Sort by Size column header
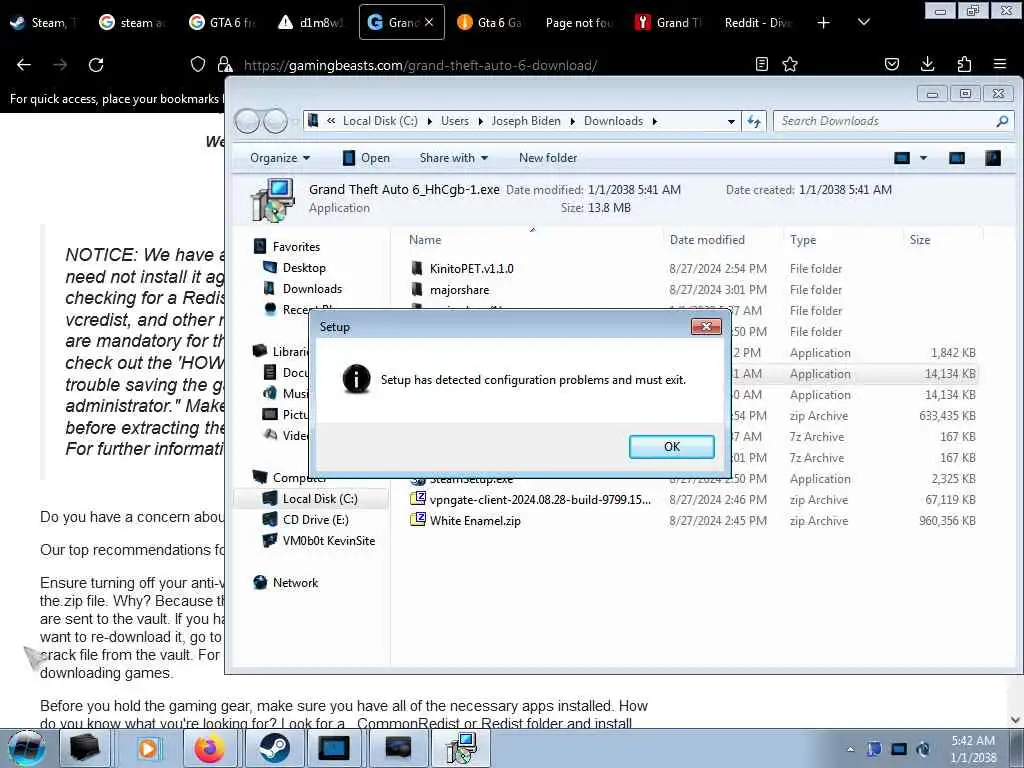1024x768 pixels. pyautogui.click(x=942, y=240)
